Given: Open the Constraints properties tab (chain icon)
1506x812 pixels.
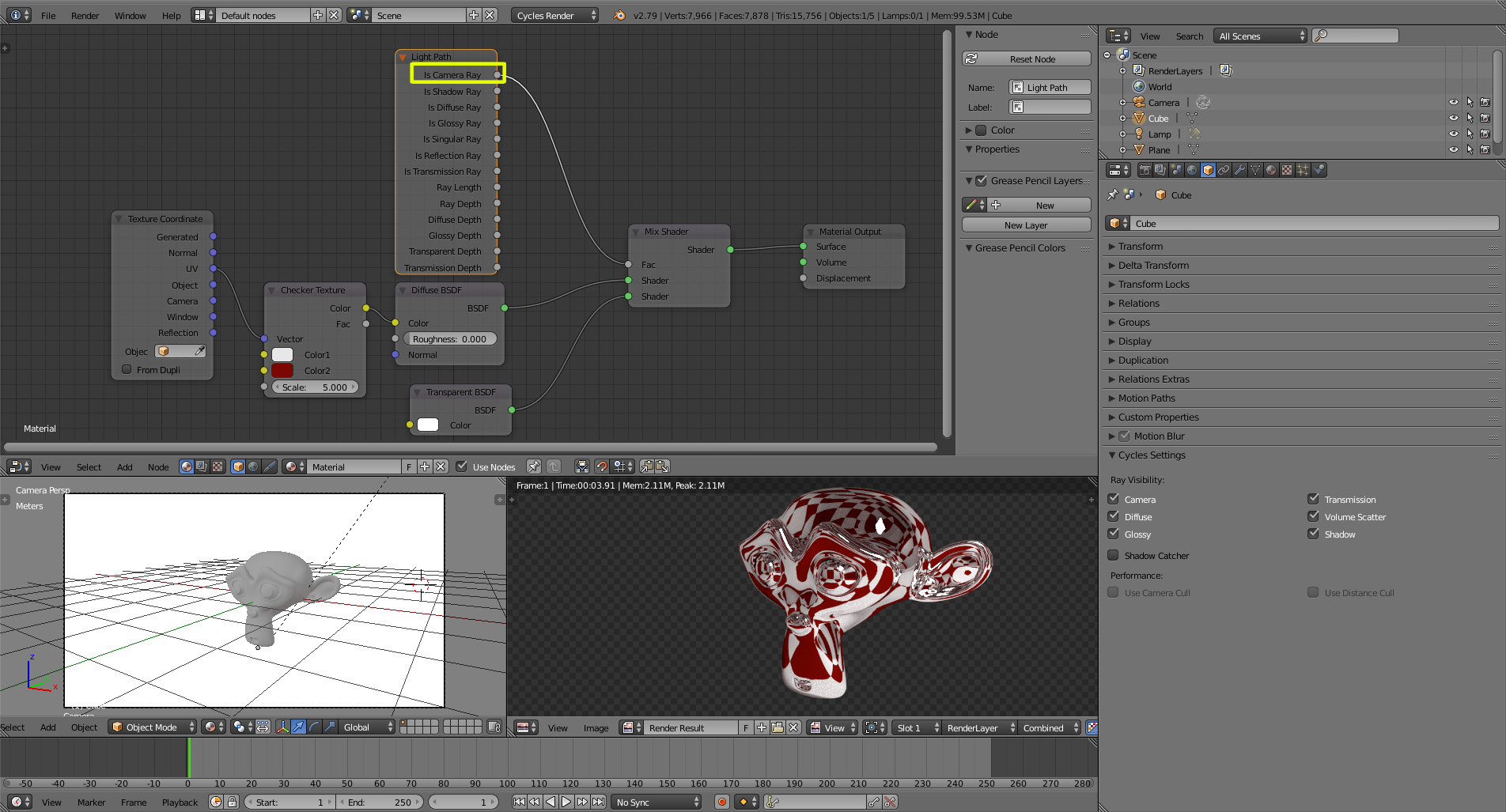Looking at the screenshot, I should click(1224, 170).
